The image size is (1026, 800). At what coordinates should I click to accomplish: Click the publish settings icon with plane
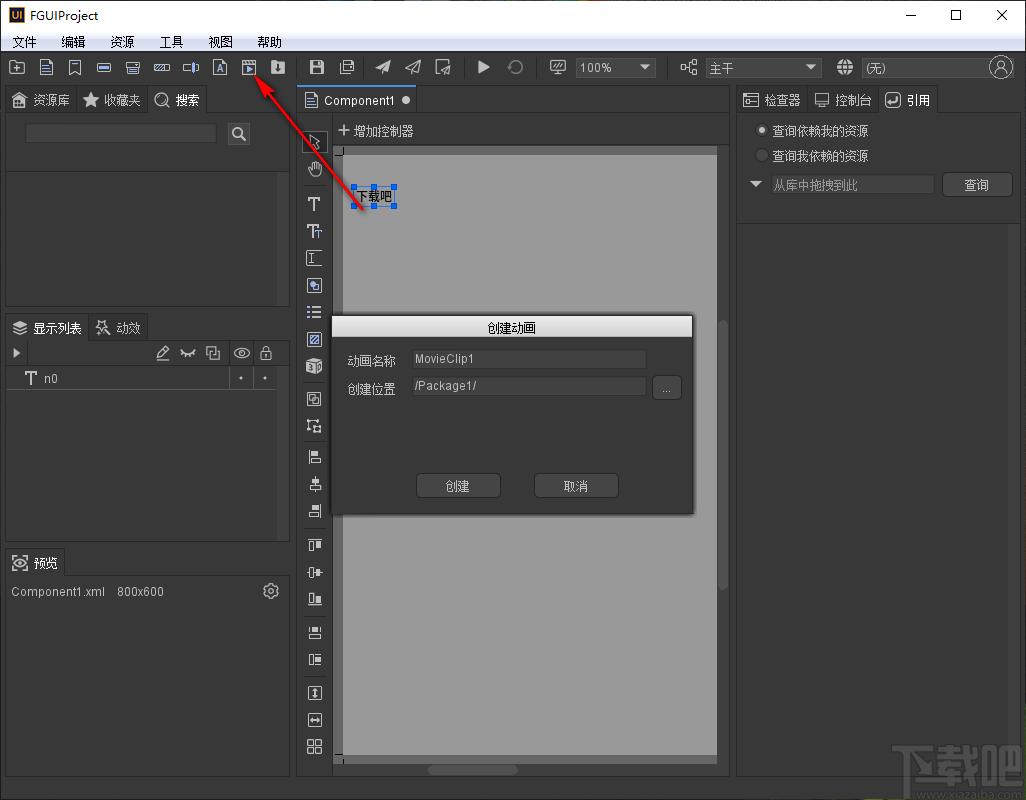443,67
